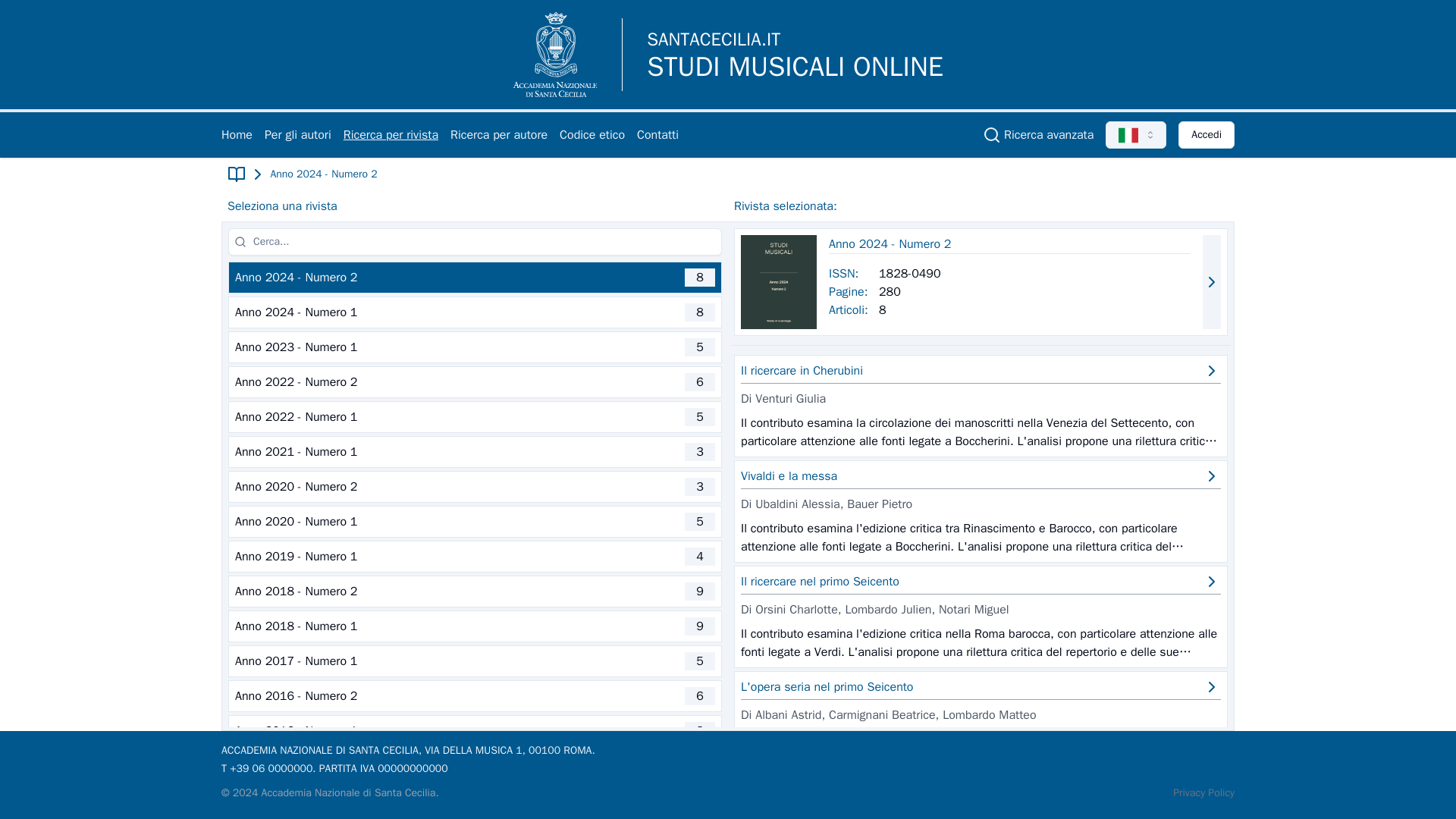Select Anno 2020 - Numero 1 issue
Screen dimensions: 1456x819
coord(475,522)
